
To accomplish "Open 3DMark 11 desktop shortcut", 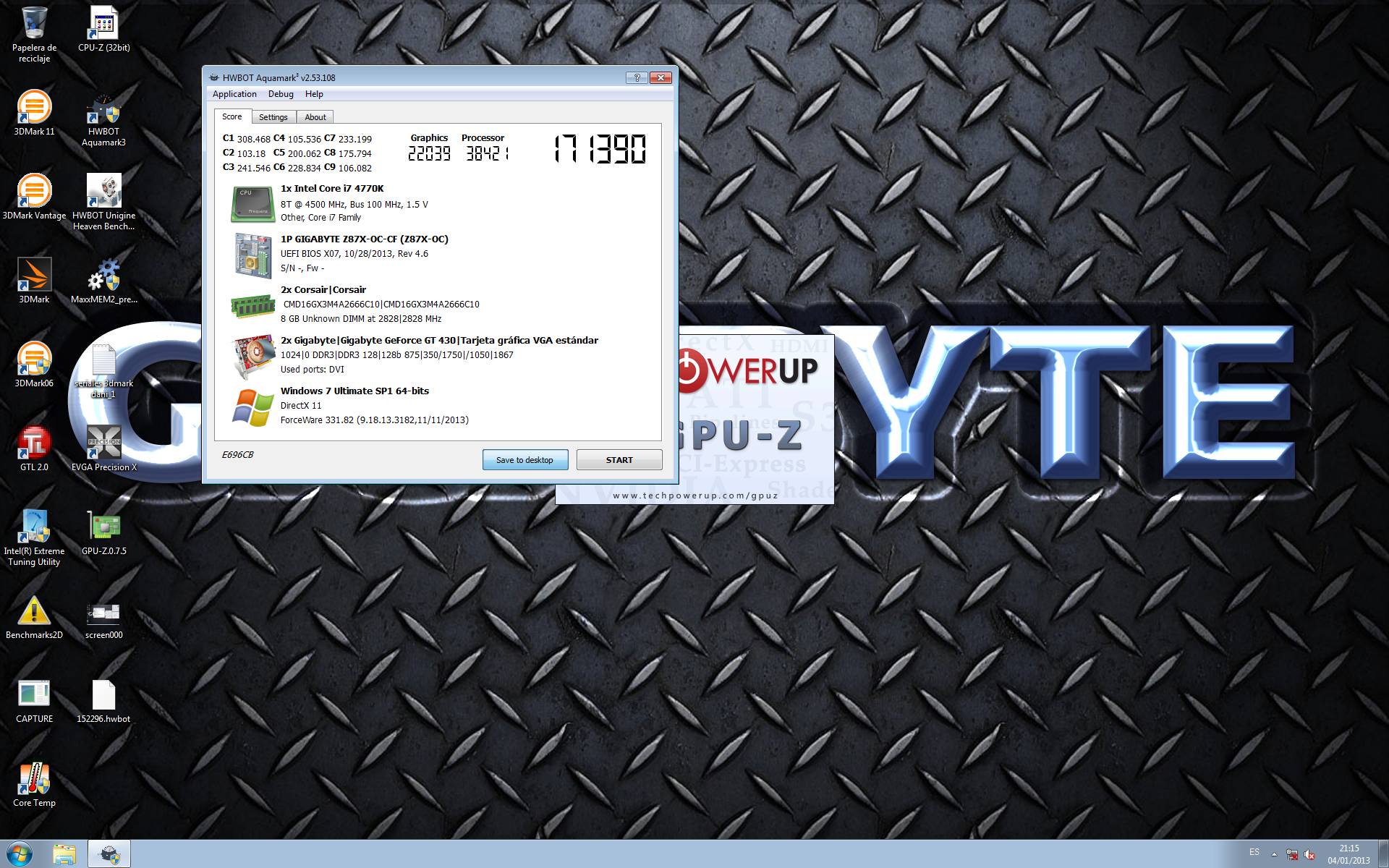I will (34, 113).
